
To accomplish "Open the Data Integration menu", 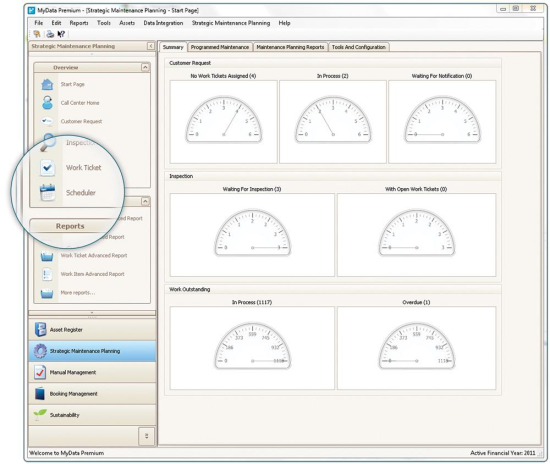I will pos(163,23).
